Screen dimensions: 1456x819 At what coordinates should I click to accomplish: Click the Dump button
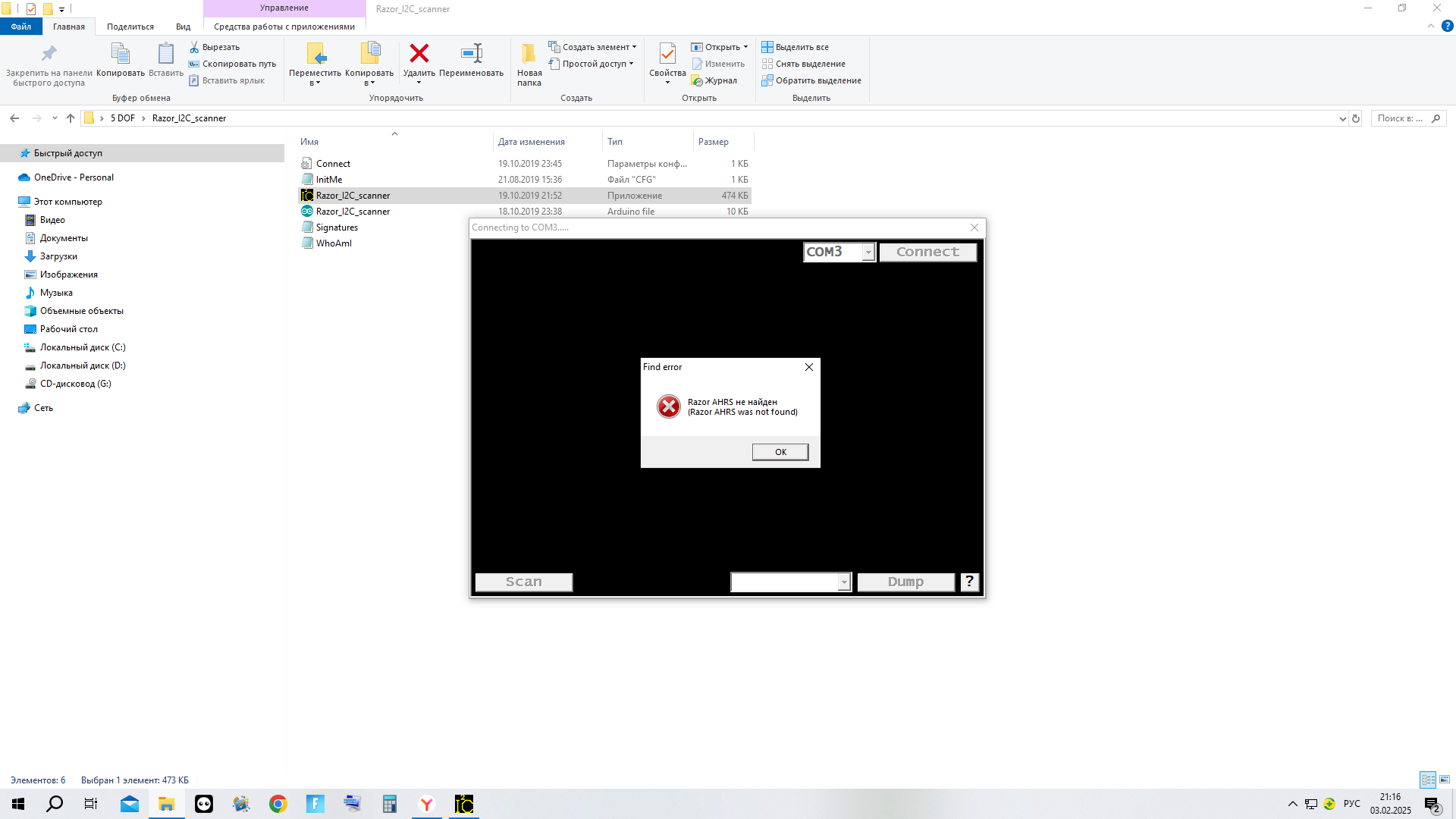[905, 582]
